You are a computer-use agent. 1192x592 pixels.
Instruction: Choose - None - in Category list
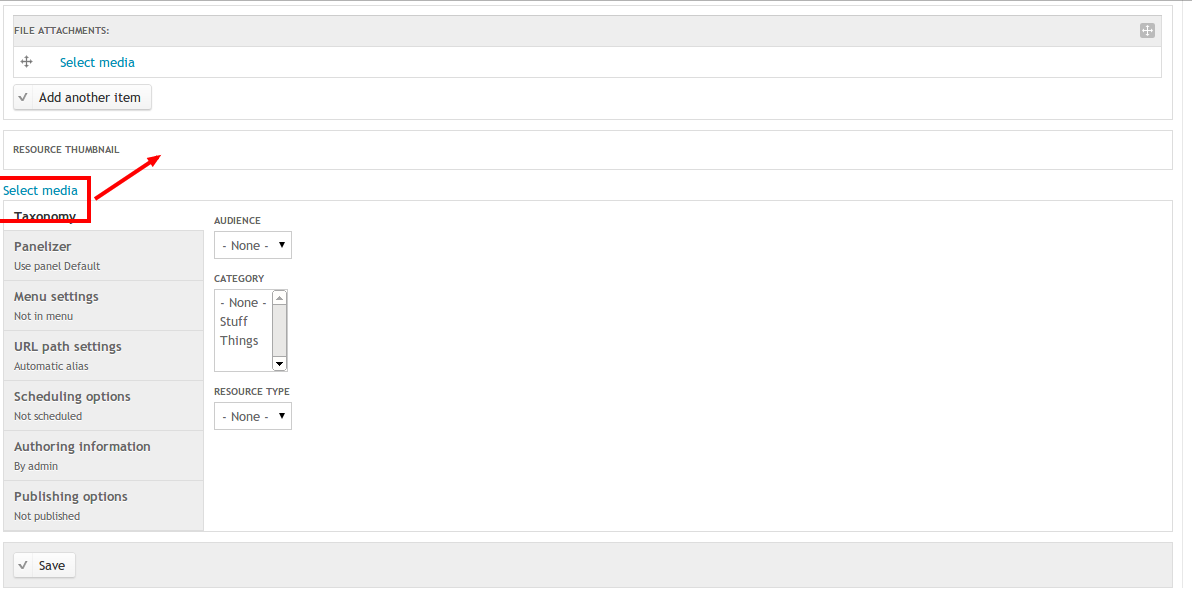tap(243, 302)
